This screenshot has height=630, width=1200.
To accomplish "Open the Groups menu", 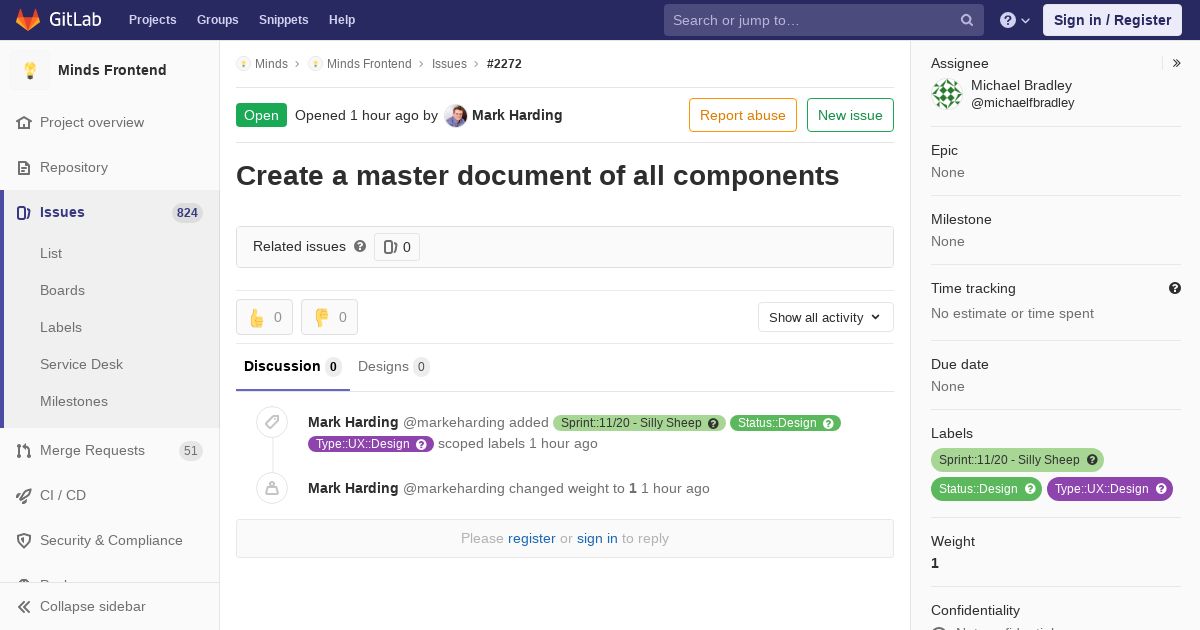I will coord(217,20).
